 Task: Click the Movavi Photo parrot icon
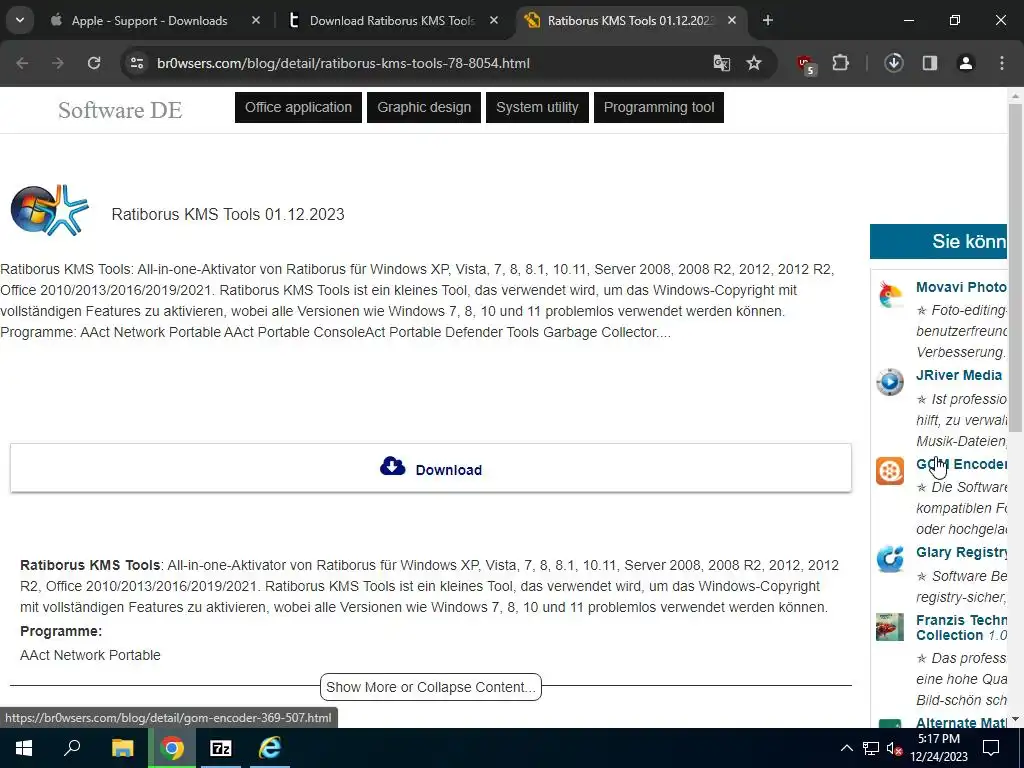click(x=890, y=295)
